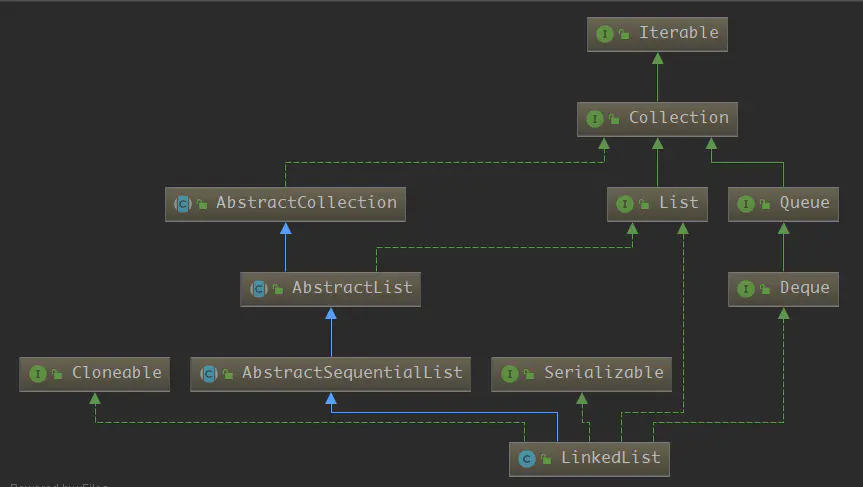
Task: Click the public lock icon beside Deque
Action: click(x=765, y=289)
